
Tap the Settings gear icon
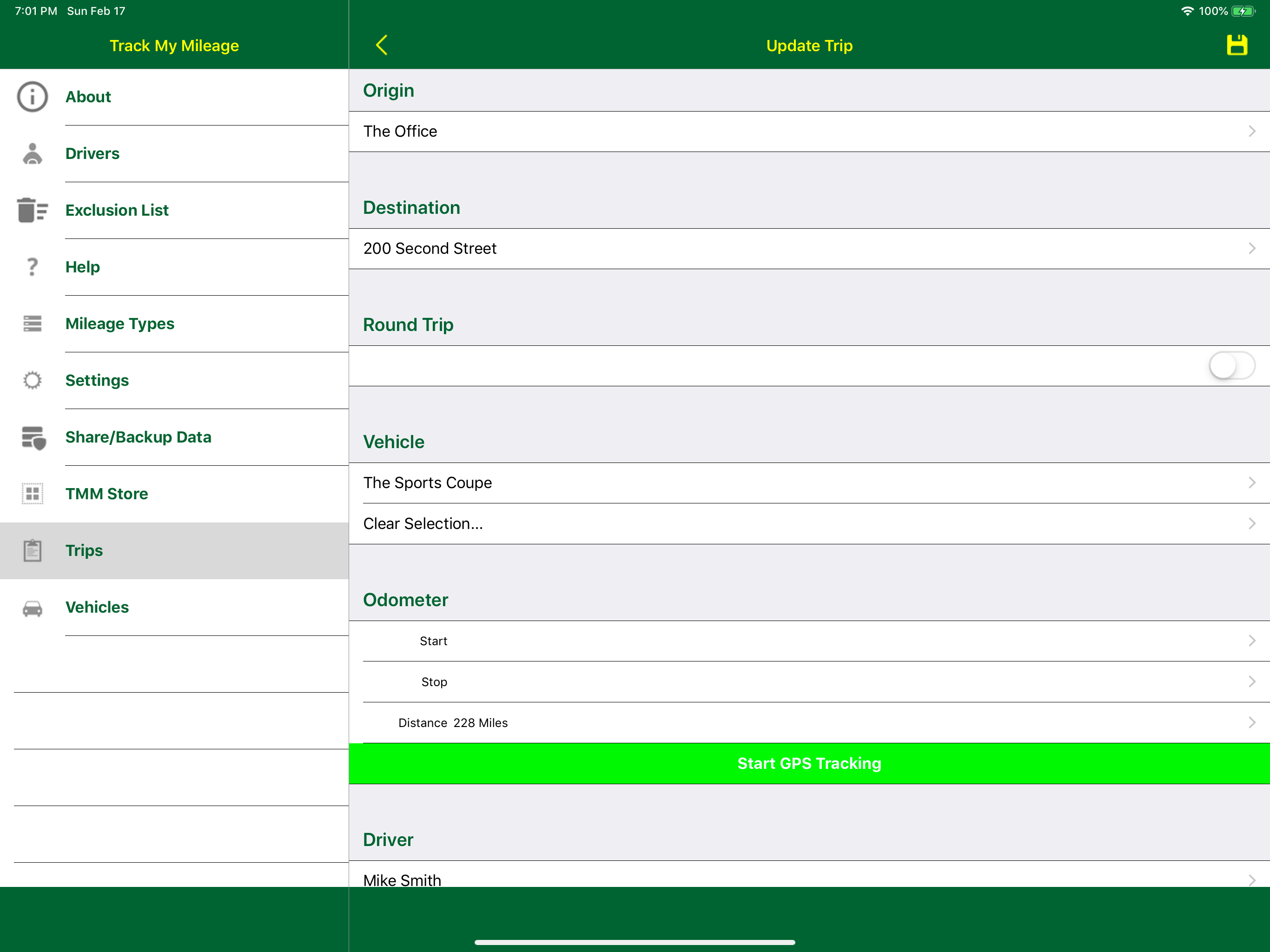32,380
